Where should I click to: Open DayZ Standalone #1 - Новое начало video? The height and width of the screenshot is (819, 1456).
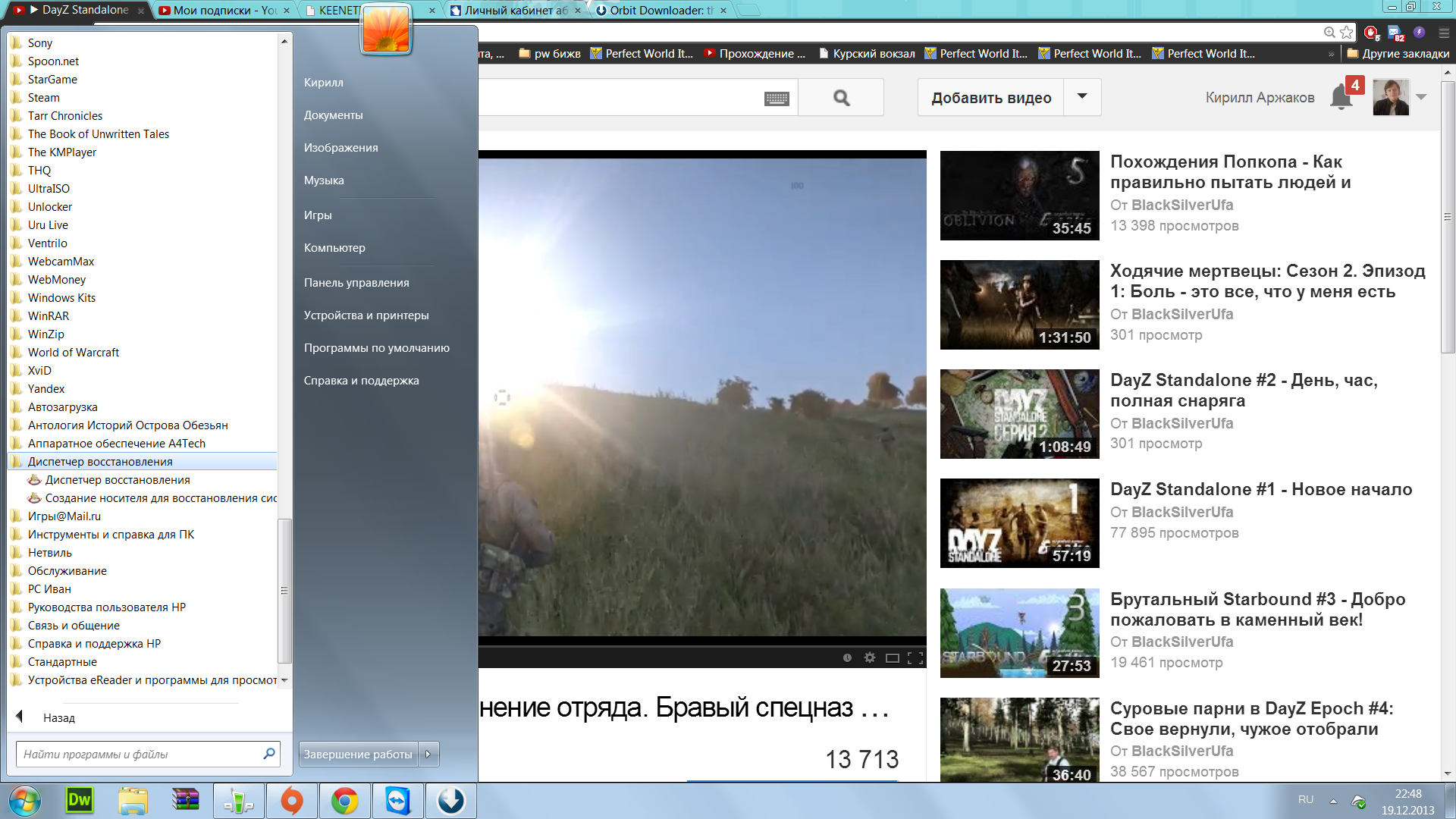point(1260,489)
